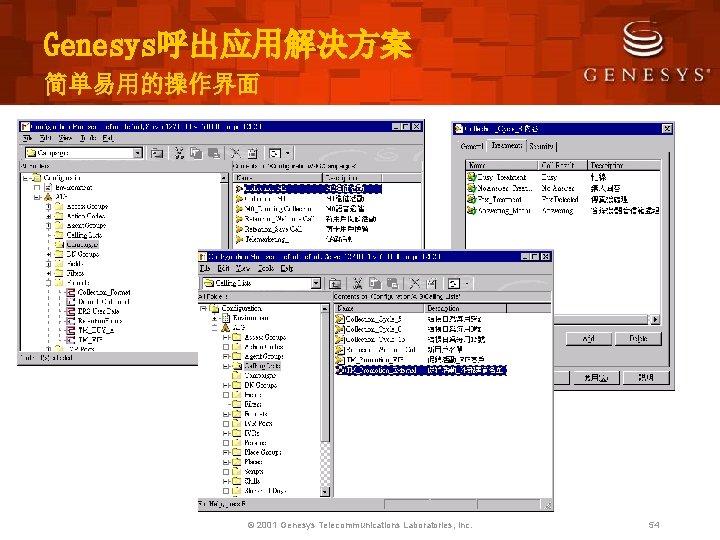The image size is (720, 540).
Task: Open Tools menu in Calling Lists window
Action: (266, 268)
